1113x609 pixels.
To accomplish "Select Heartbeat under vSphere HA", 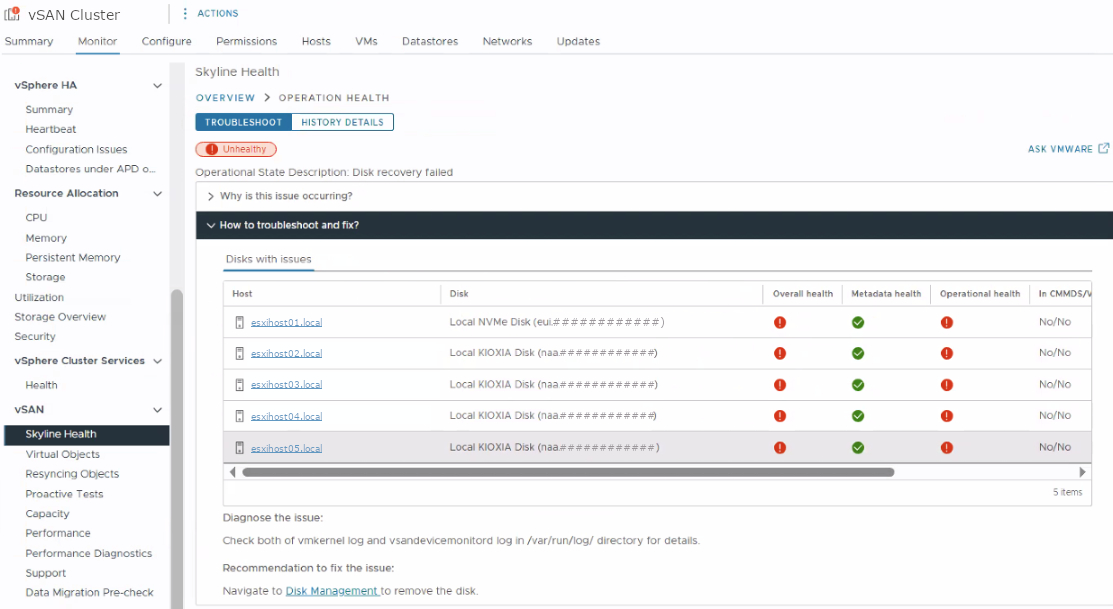I will 50,129.
